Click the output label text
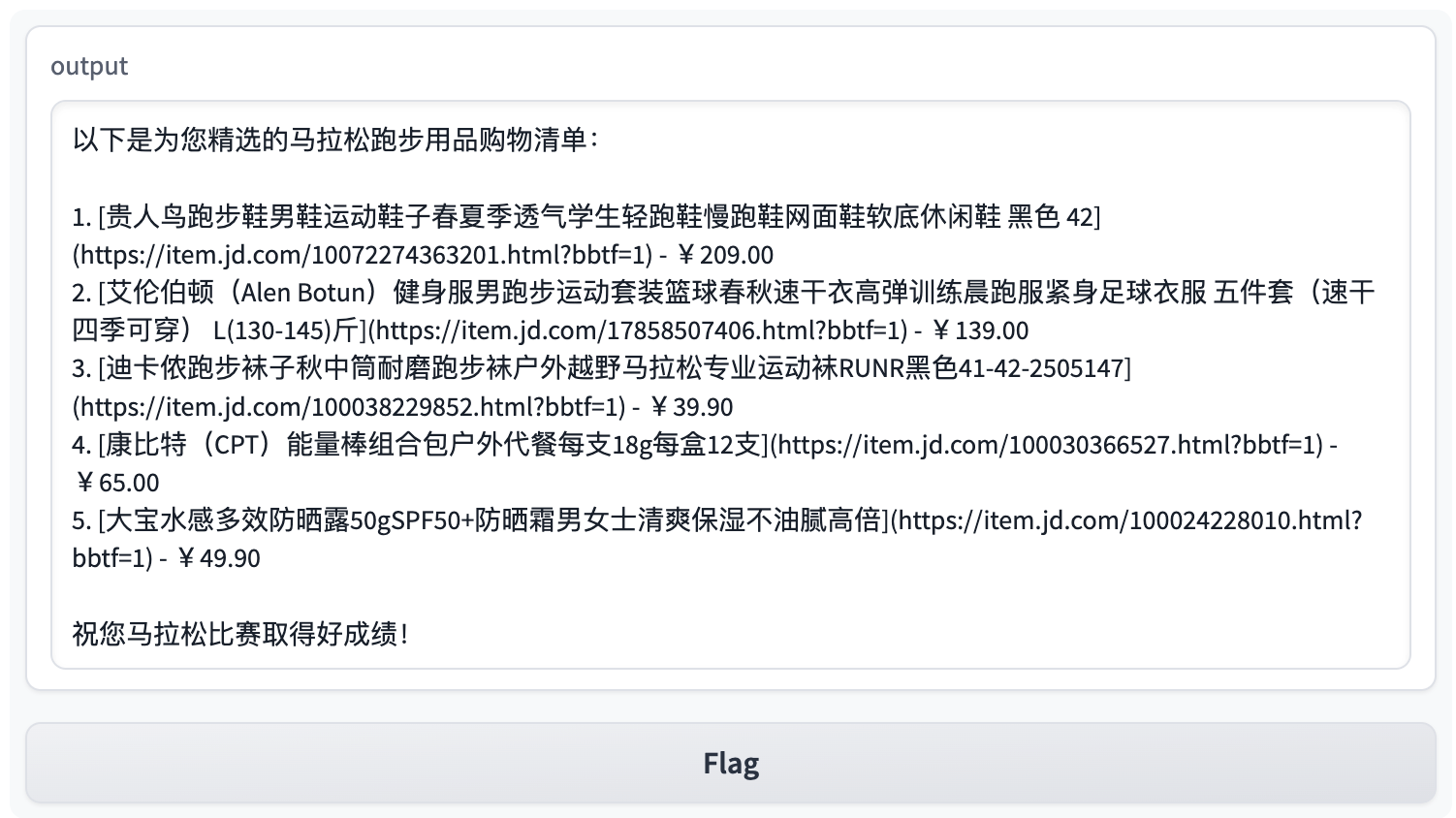The image size is (1456, 818). click(x=89, y=66)
